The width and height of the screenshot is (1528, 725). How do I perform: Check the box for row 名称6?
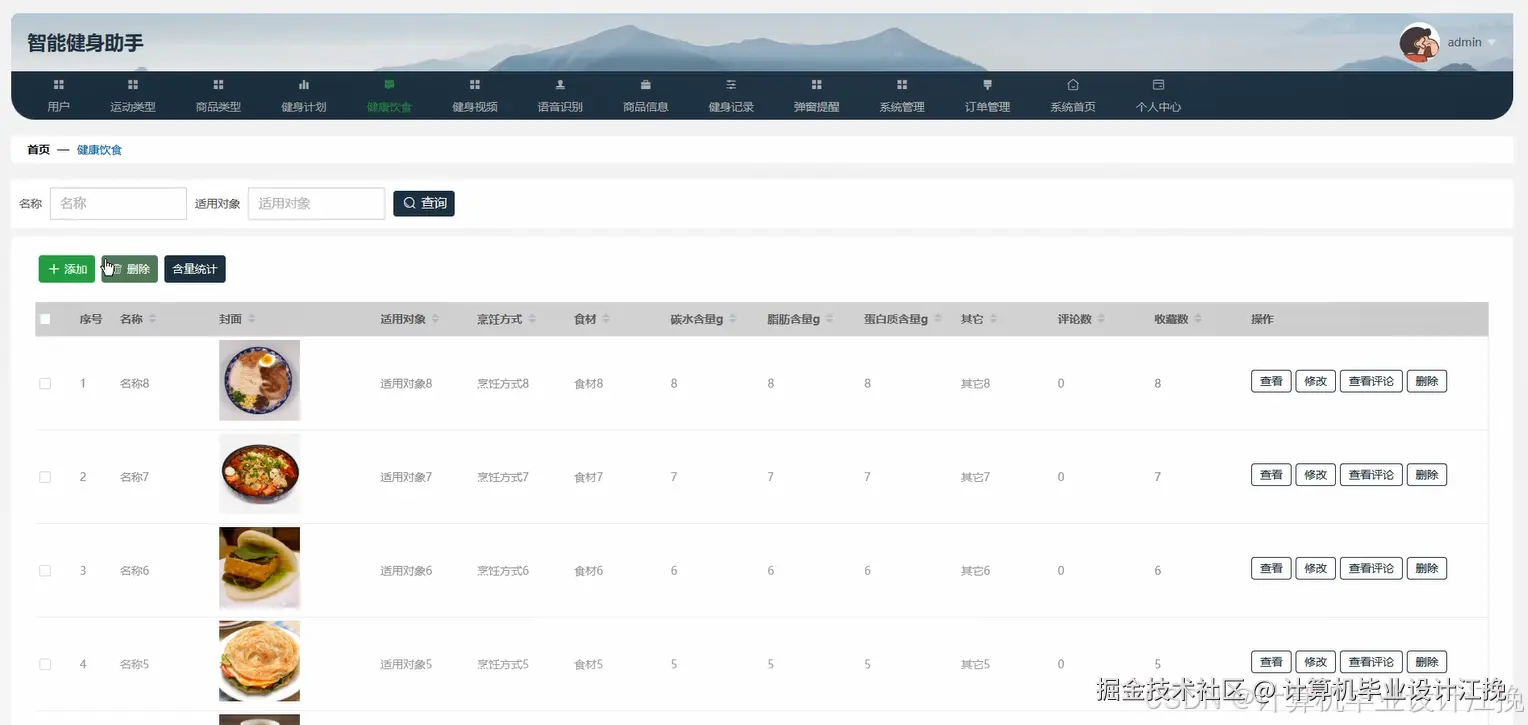pos(45,570)
